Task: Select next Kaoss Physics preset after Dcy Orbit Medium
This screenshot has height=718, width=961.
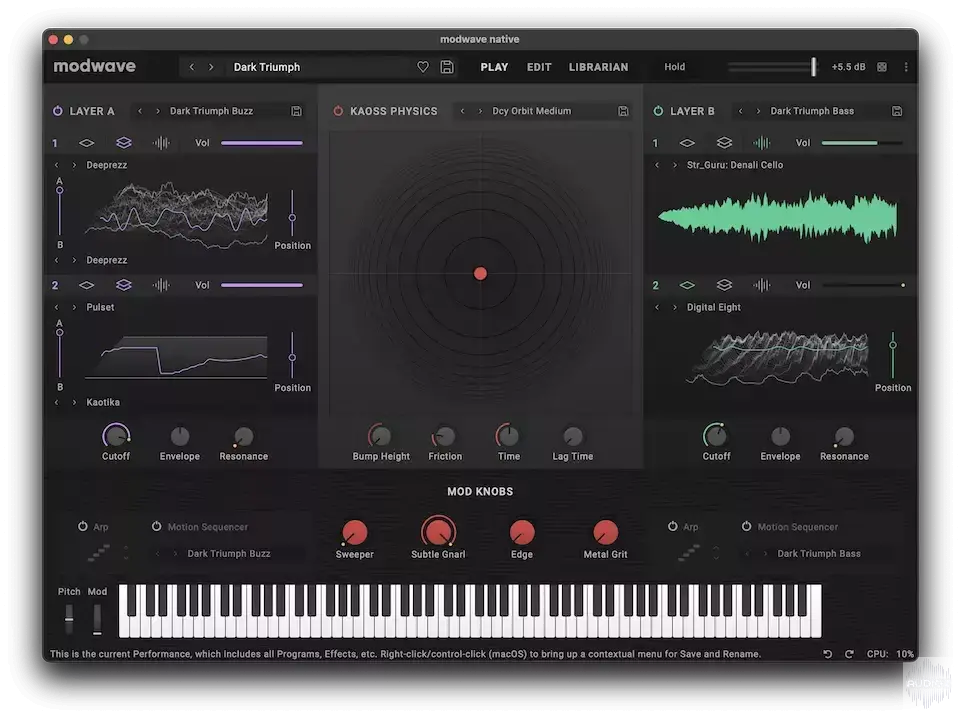Action: 480,111
